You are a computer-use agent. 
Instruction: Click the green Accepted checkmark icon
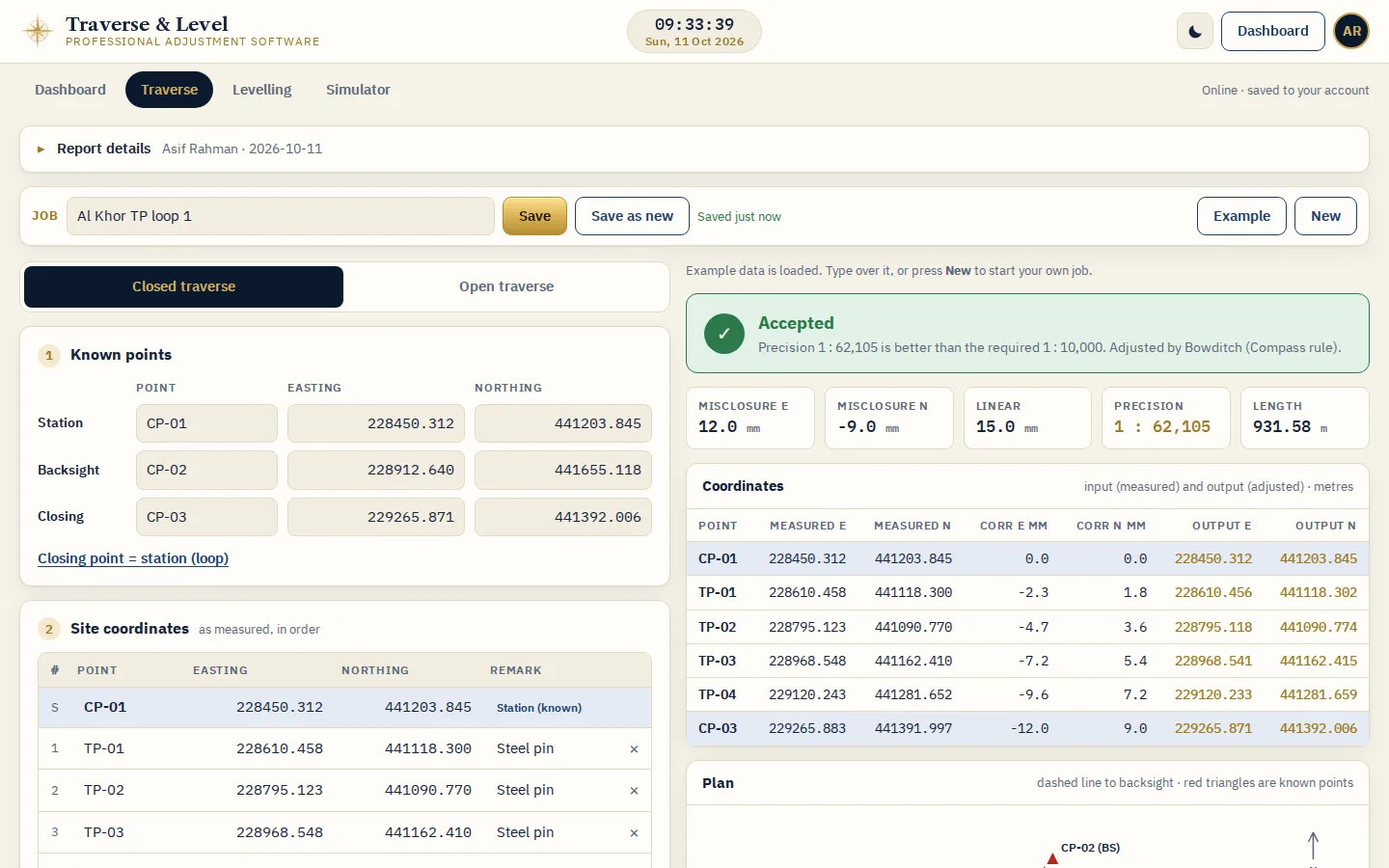coord(724,334)
